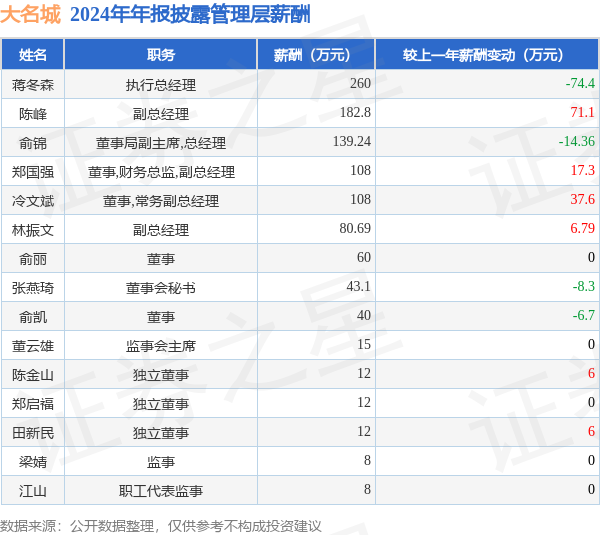Click the position 董事,常务副总经理
This screenshot has width=600, height=535.
click(x=161, y=201)
